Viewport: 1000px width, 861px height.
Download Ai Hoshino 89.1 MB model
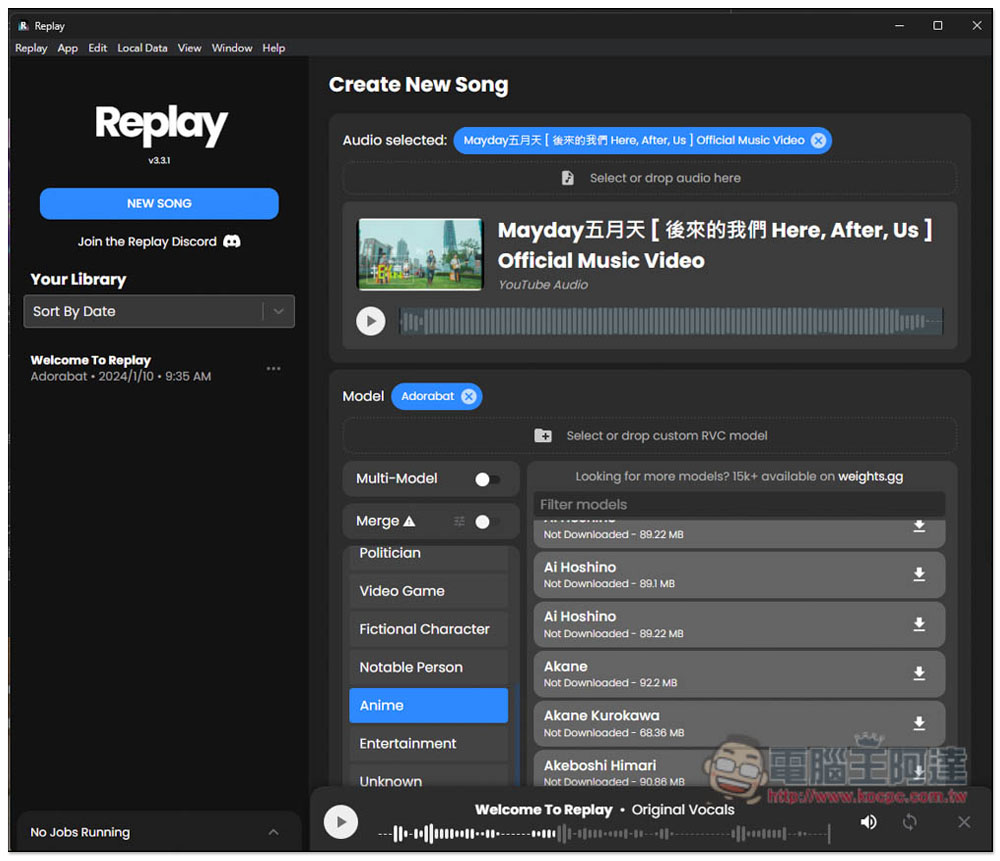coord(918,574)
